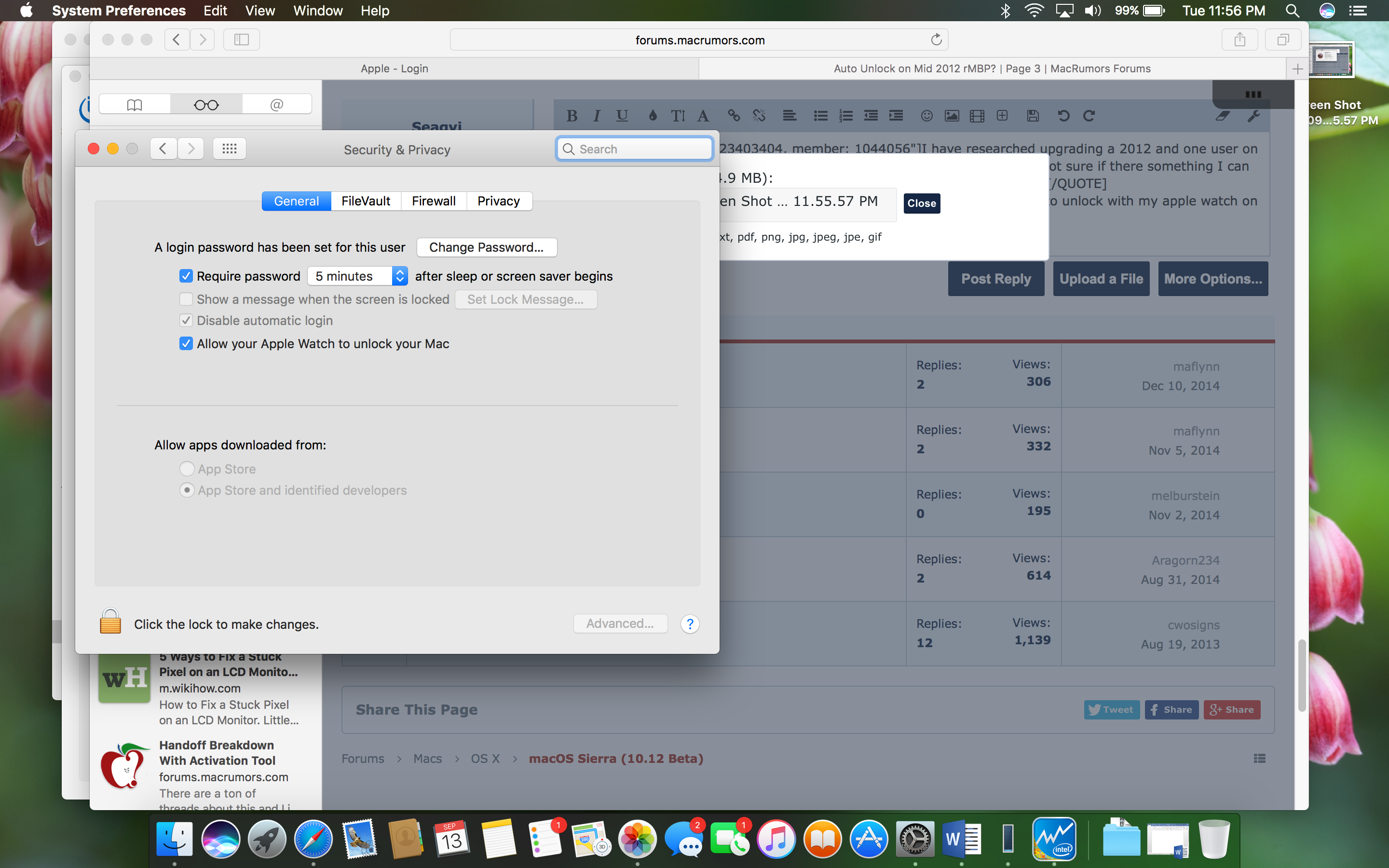Open forum breadcrumb quick navigation list icon

[x=1259, y=759]
